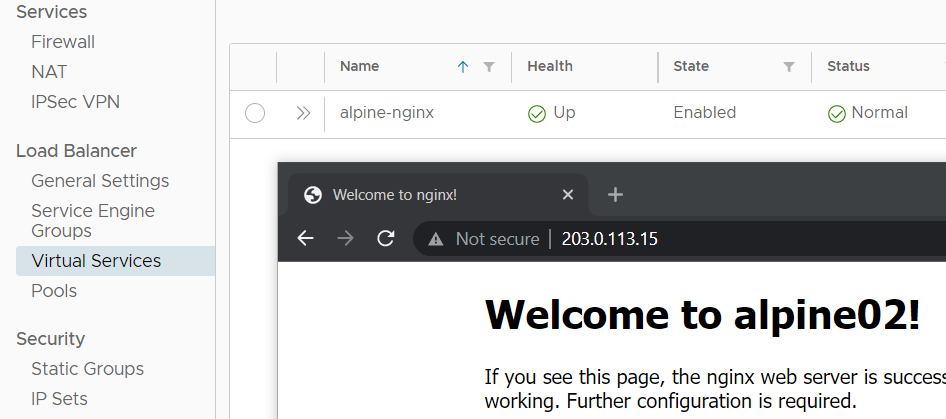Viewport: 946px width, 419px height.
Task: Click the Status column header
Action: coord(848,66)
